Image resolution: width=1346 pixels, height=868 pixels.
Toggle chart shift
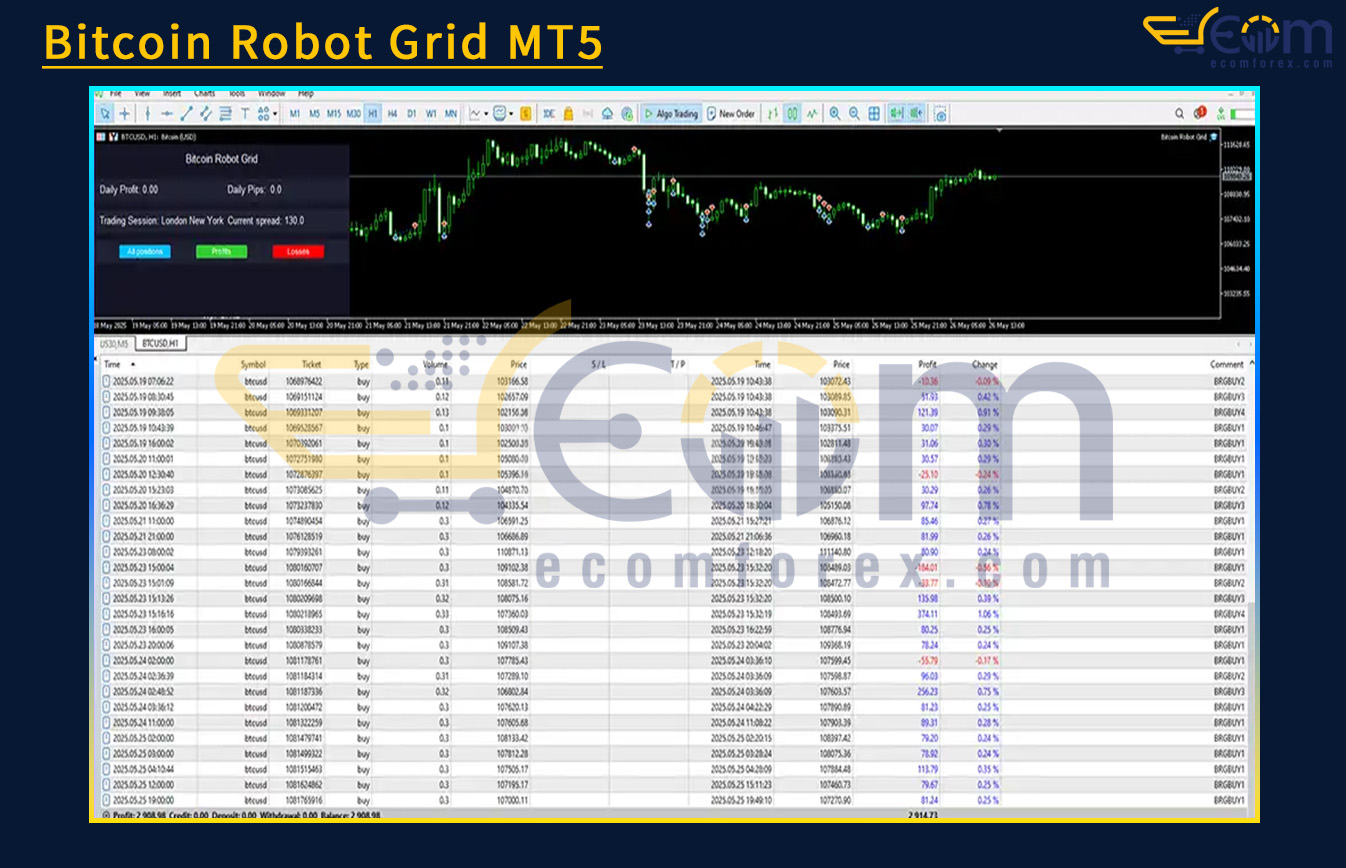[x=916, y=114]
